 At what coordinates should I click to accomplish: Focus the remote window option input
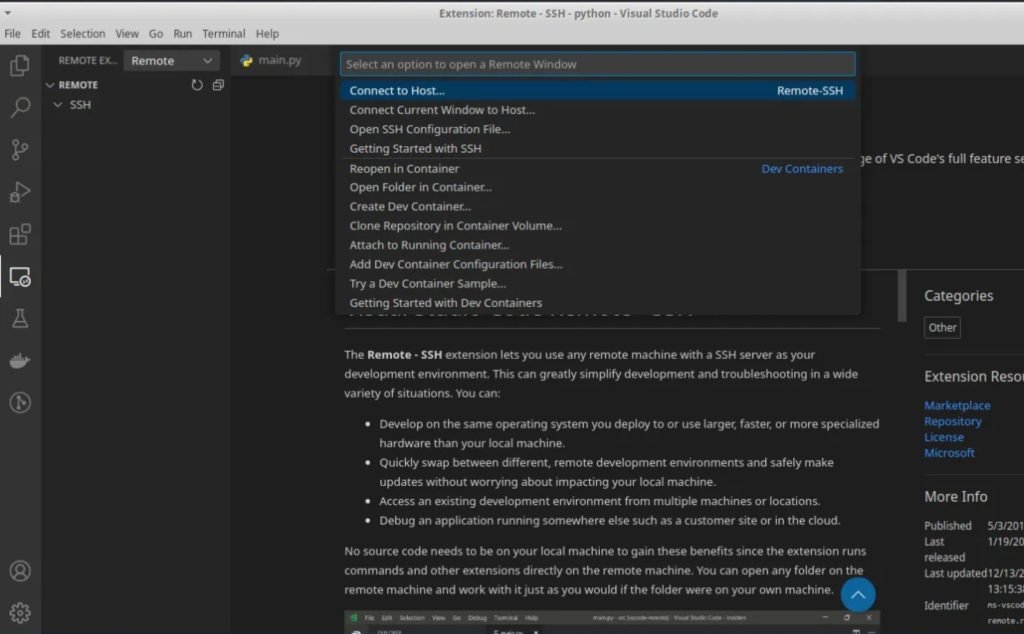click(598, 64)
